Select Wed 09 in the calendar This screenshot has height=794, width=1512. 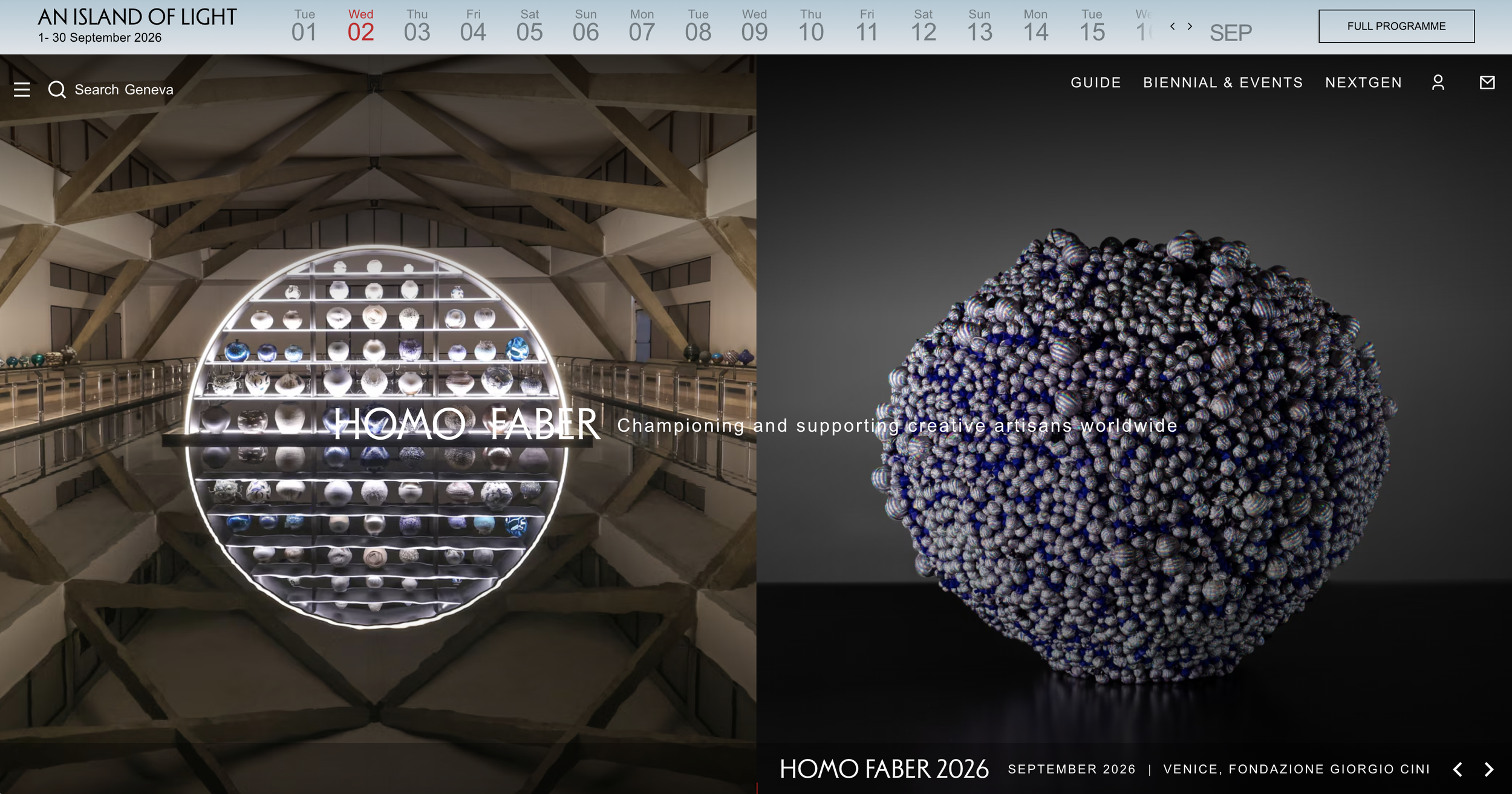(754, 26)
